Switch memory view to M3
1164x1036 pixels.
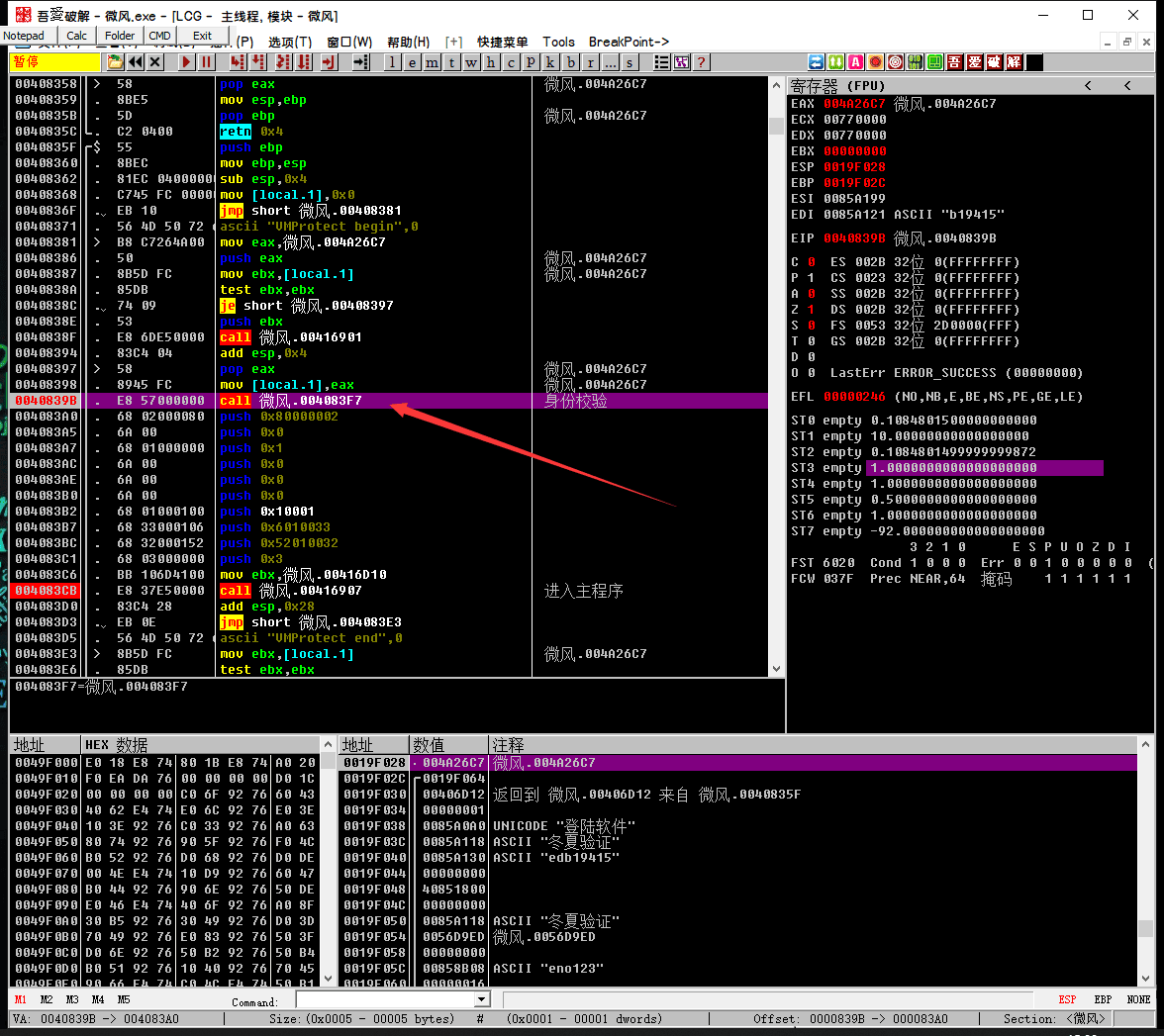(72, 999)
